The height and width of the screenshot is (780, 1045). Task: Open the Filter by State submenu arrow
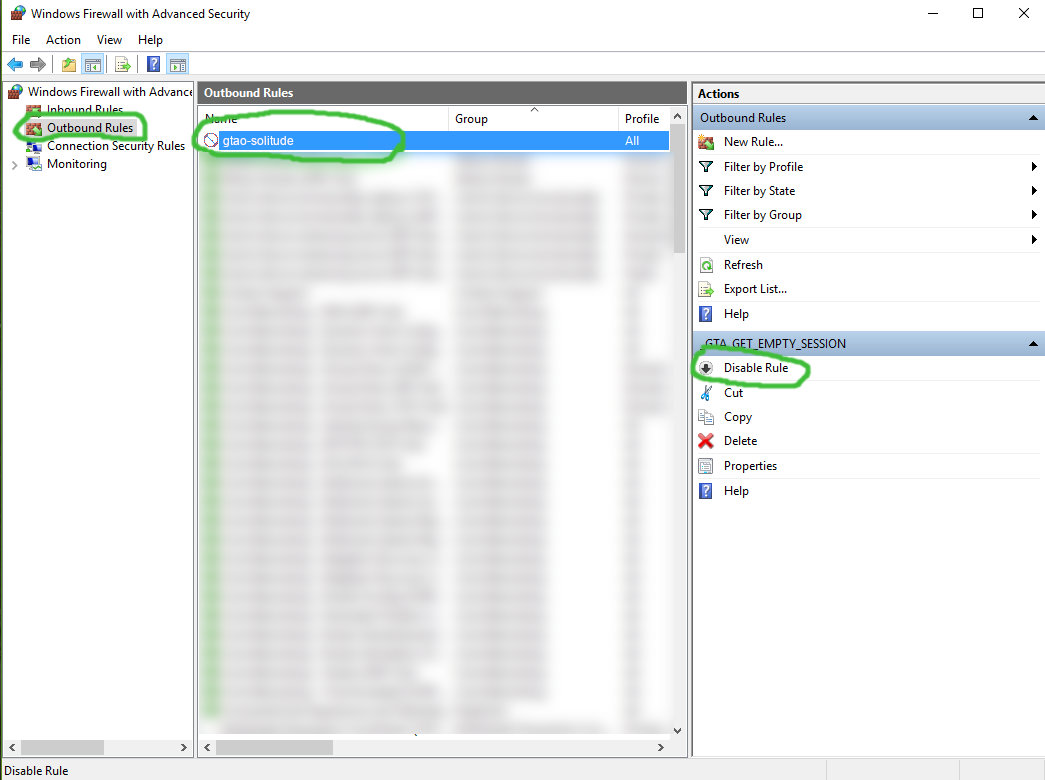[1034, 191]
